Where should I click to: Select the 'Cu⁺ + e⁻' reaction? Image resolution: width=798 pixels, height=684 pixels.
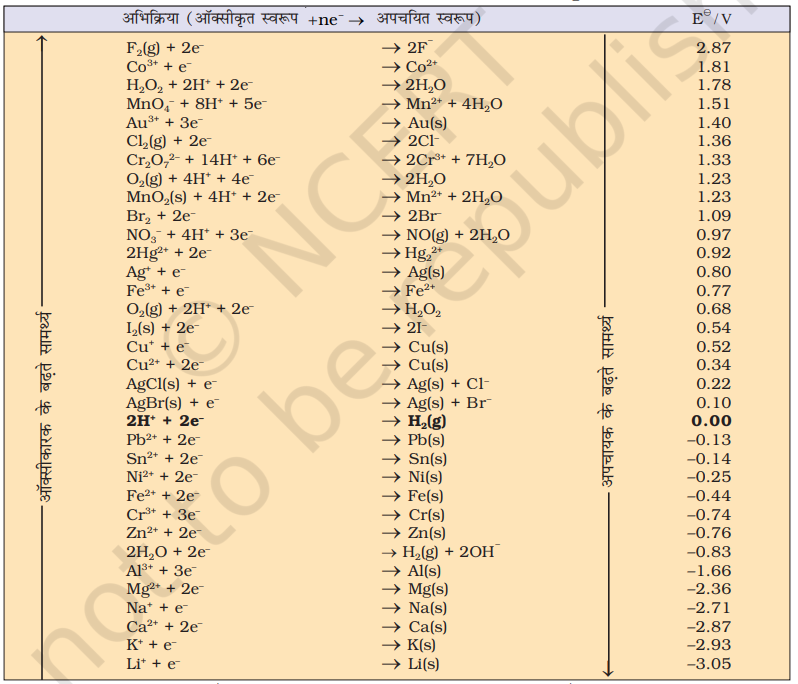158,347
